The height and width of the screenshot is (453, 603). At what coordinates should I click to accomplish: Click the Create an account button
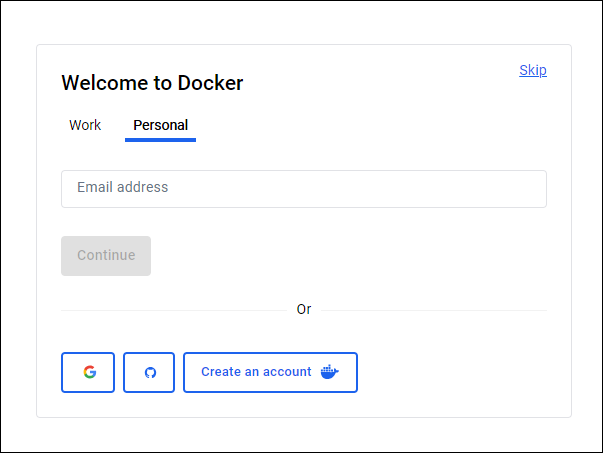[x=270, y=372]
